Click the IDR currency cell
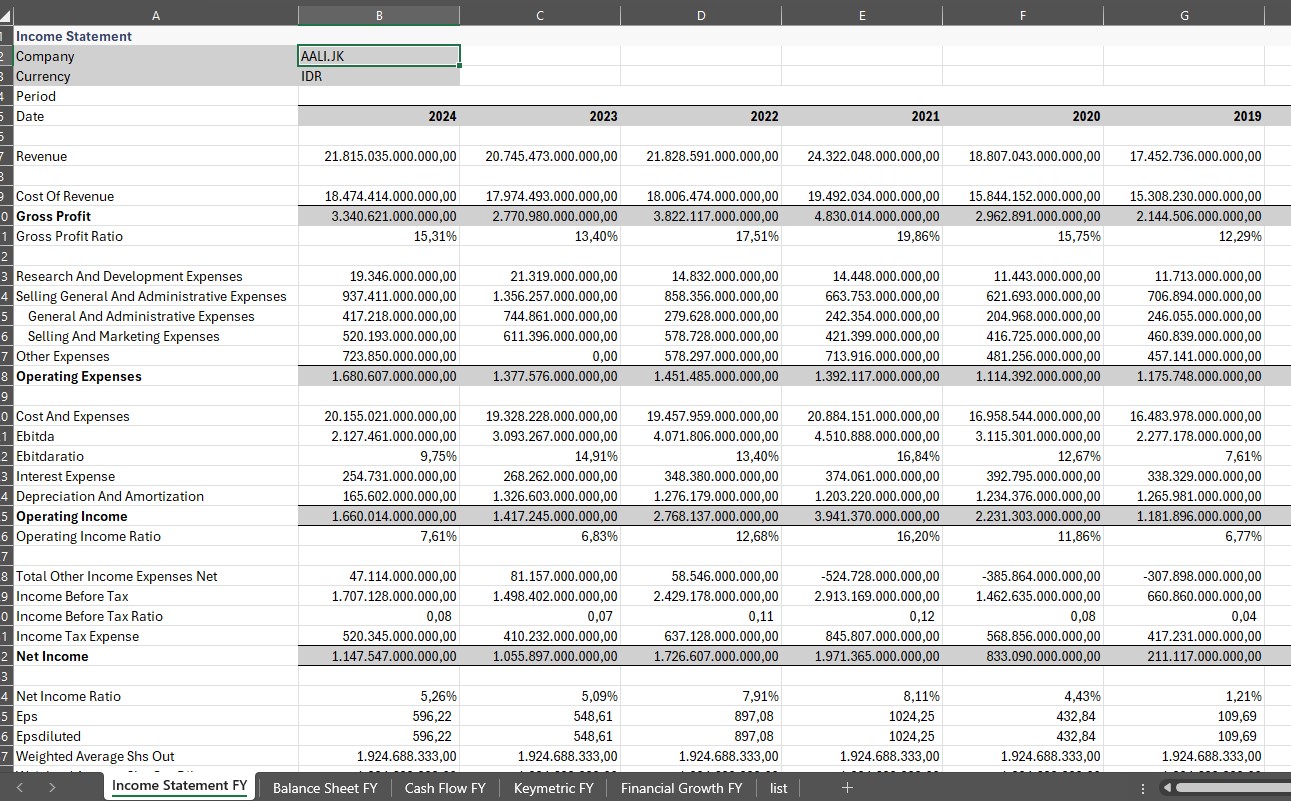Screen dimensions: 1291x801 (x=379, y=76)
